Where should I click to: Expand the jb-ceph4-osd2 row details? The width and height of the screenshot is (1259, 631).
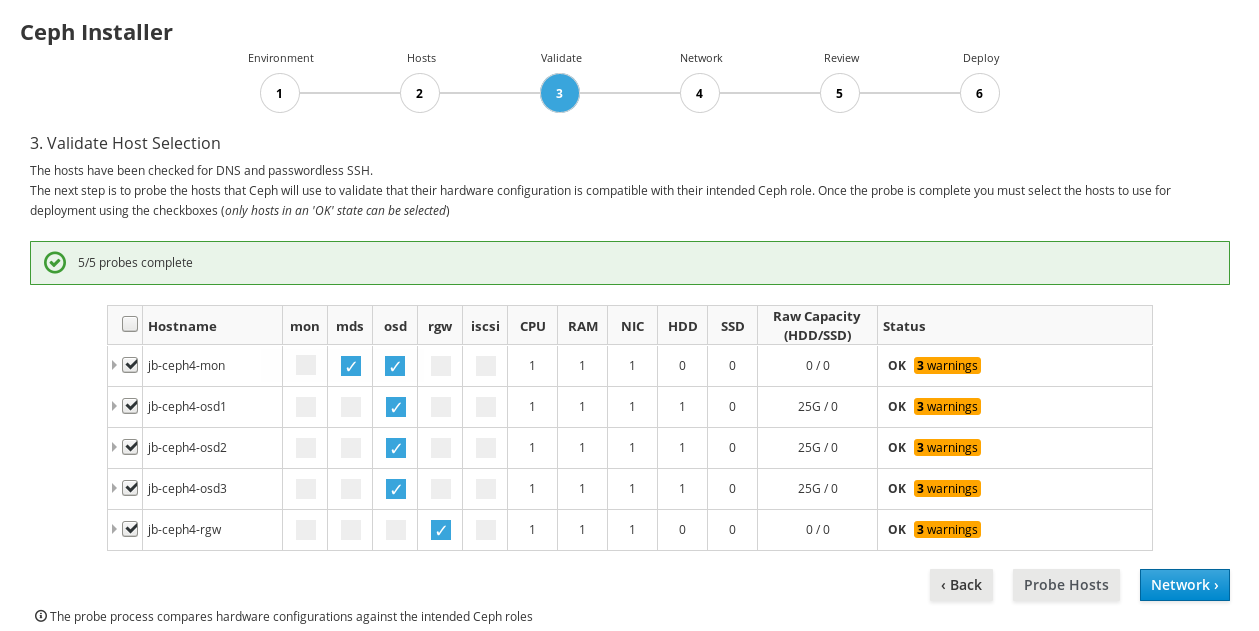point(114,447)
